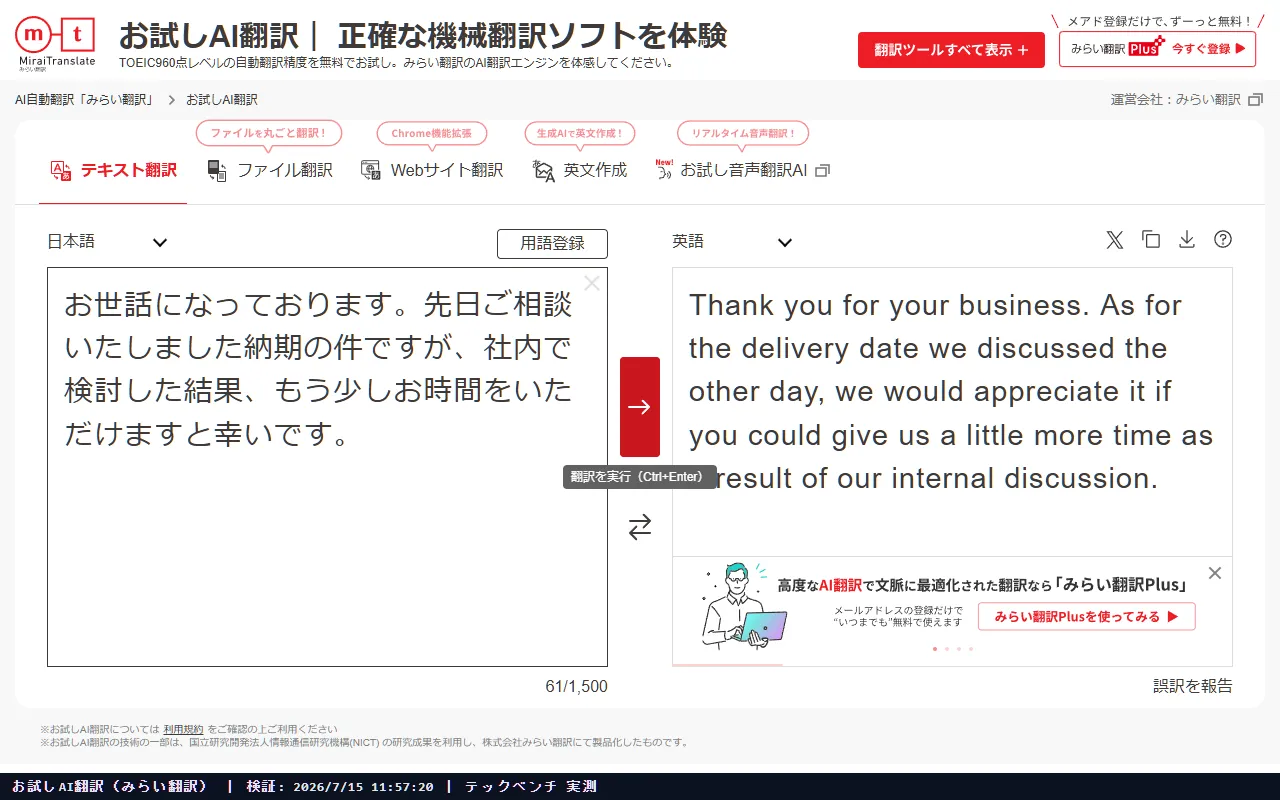Click the external window icon beside 運営会社
The width and height of the screenshot is (1280, 800).
coord(1256,100)
